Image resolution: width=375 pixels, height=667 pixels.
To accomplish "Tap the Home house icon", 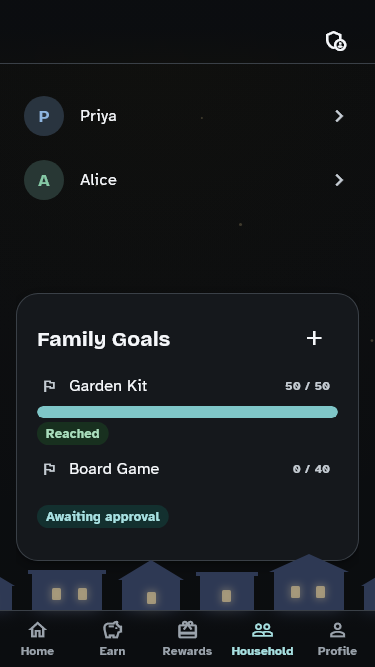I will click(37, 630).
